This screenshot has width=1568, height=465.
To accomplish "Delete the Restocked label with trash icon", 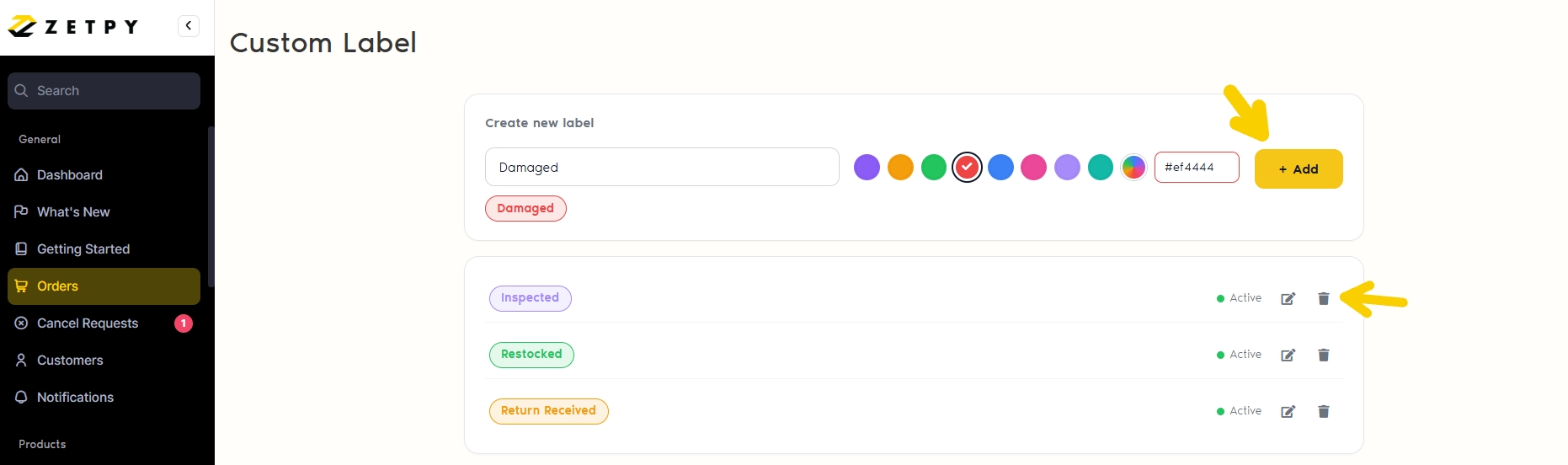I will 1323,355.
